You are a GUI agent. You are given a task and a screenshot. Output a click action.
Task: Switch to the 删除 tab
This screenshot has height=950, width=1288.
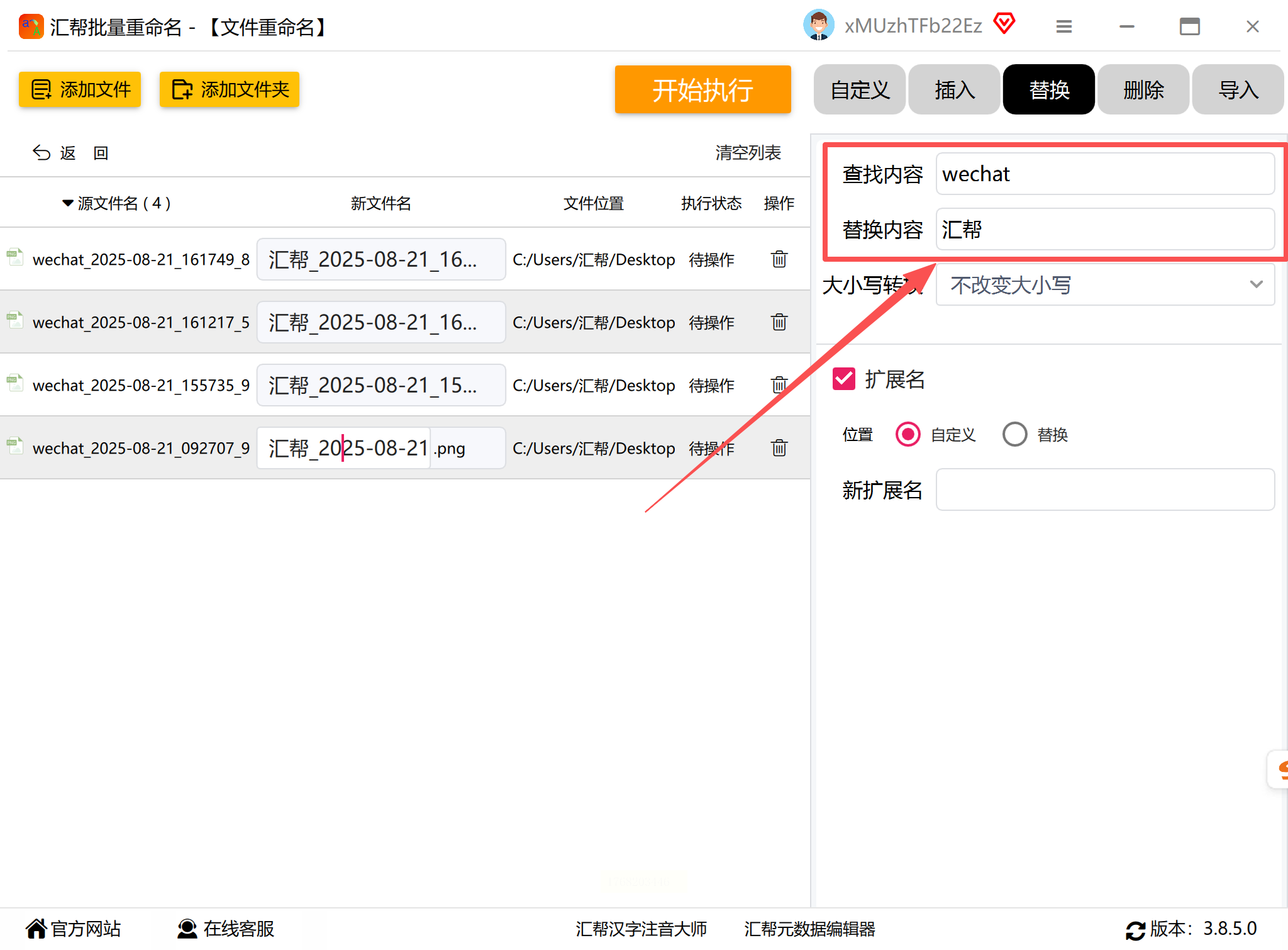1143,90
